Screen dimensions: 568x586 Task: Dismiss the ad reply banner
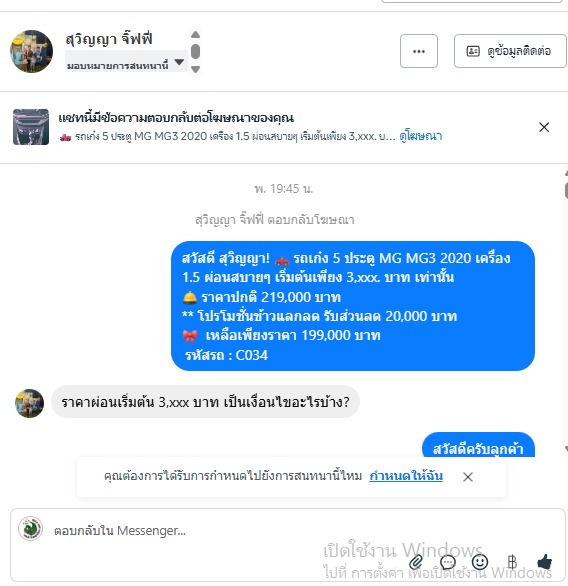click(544, 127)
